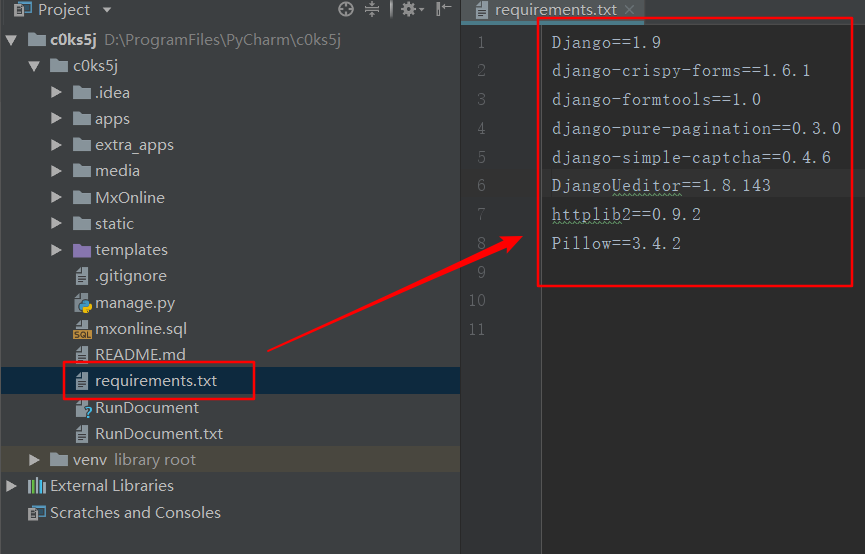
Task: Expand the templates folder
Action: click(56, 249)
